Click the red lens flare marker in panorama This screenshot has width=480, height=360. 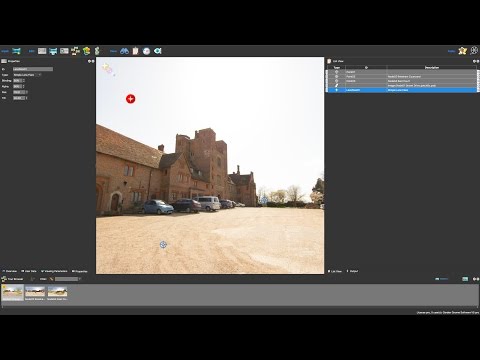[x=131, y=99]
